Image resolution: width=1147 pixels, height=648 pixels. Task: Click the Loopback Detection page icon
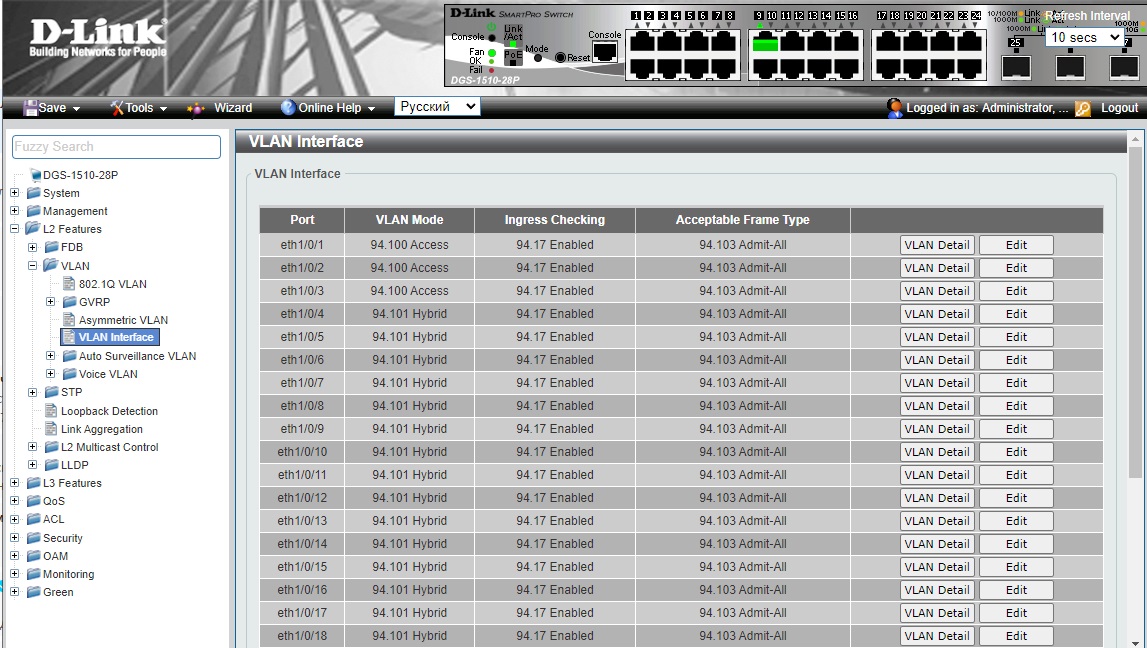point(51,411)
